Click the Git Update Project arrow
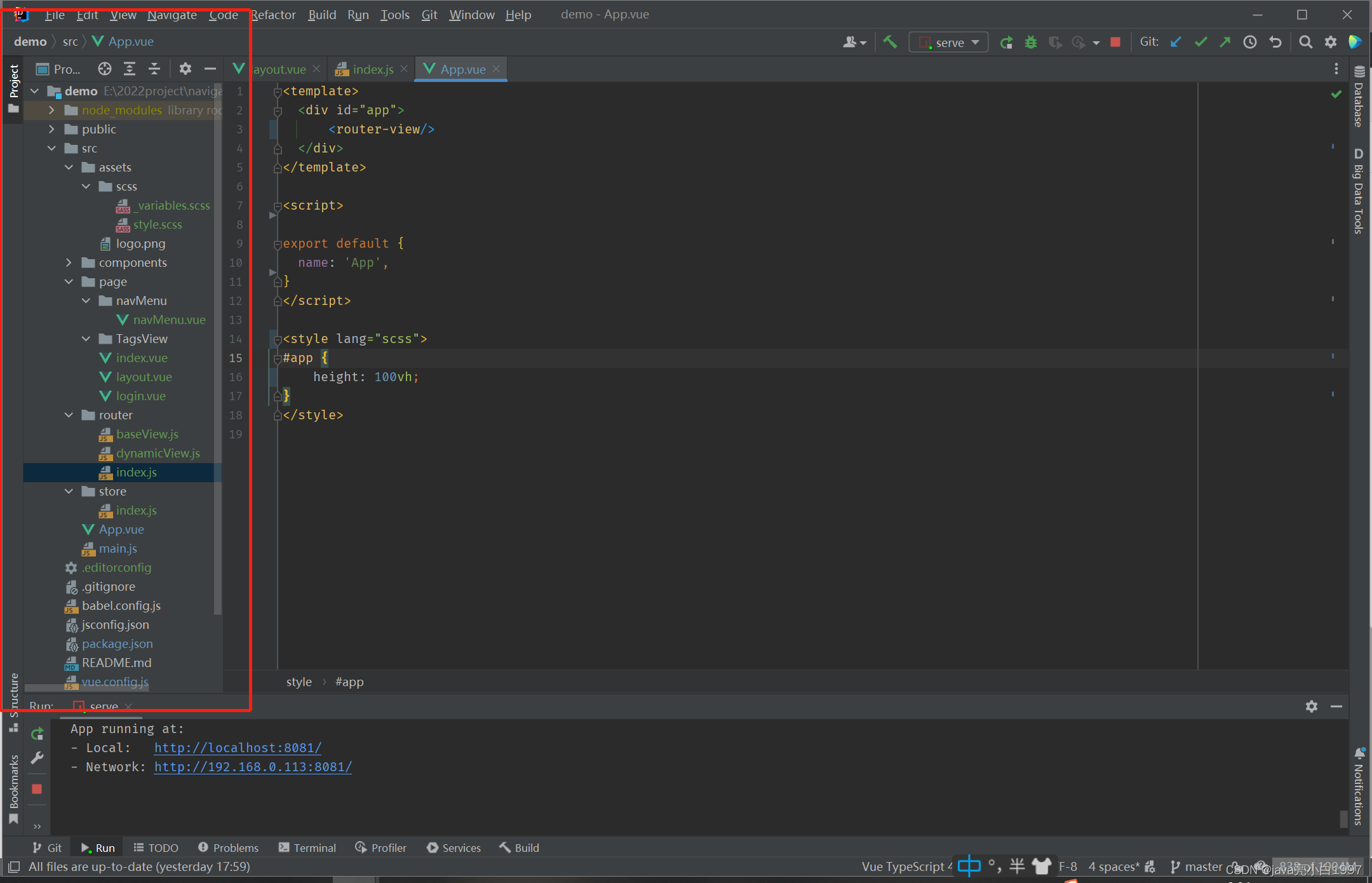Screen dimensions: 1372x883 click(1176, 42)
